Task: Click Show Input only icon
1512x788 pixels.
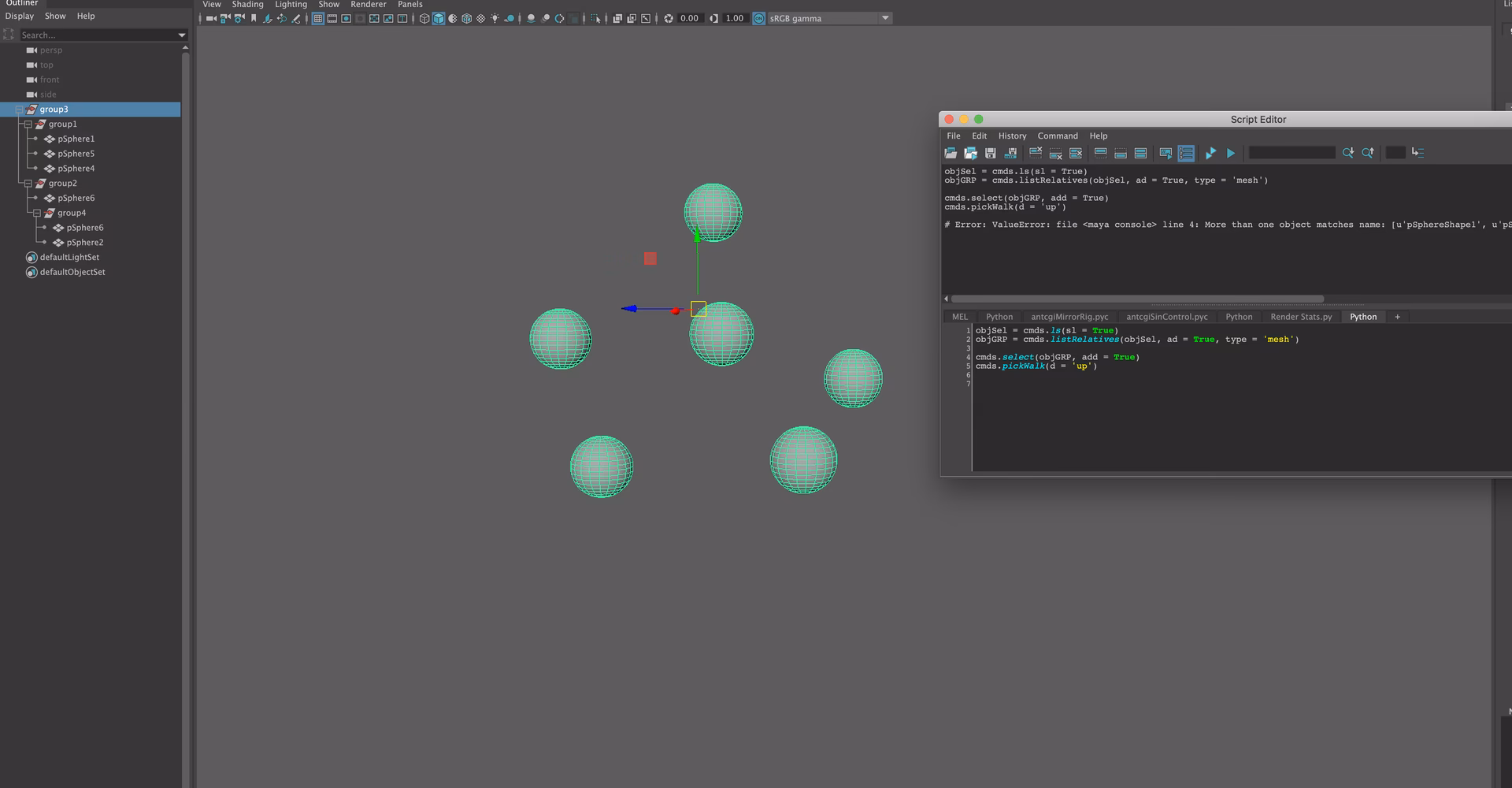Action: pos(1121,153)
